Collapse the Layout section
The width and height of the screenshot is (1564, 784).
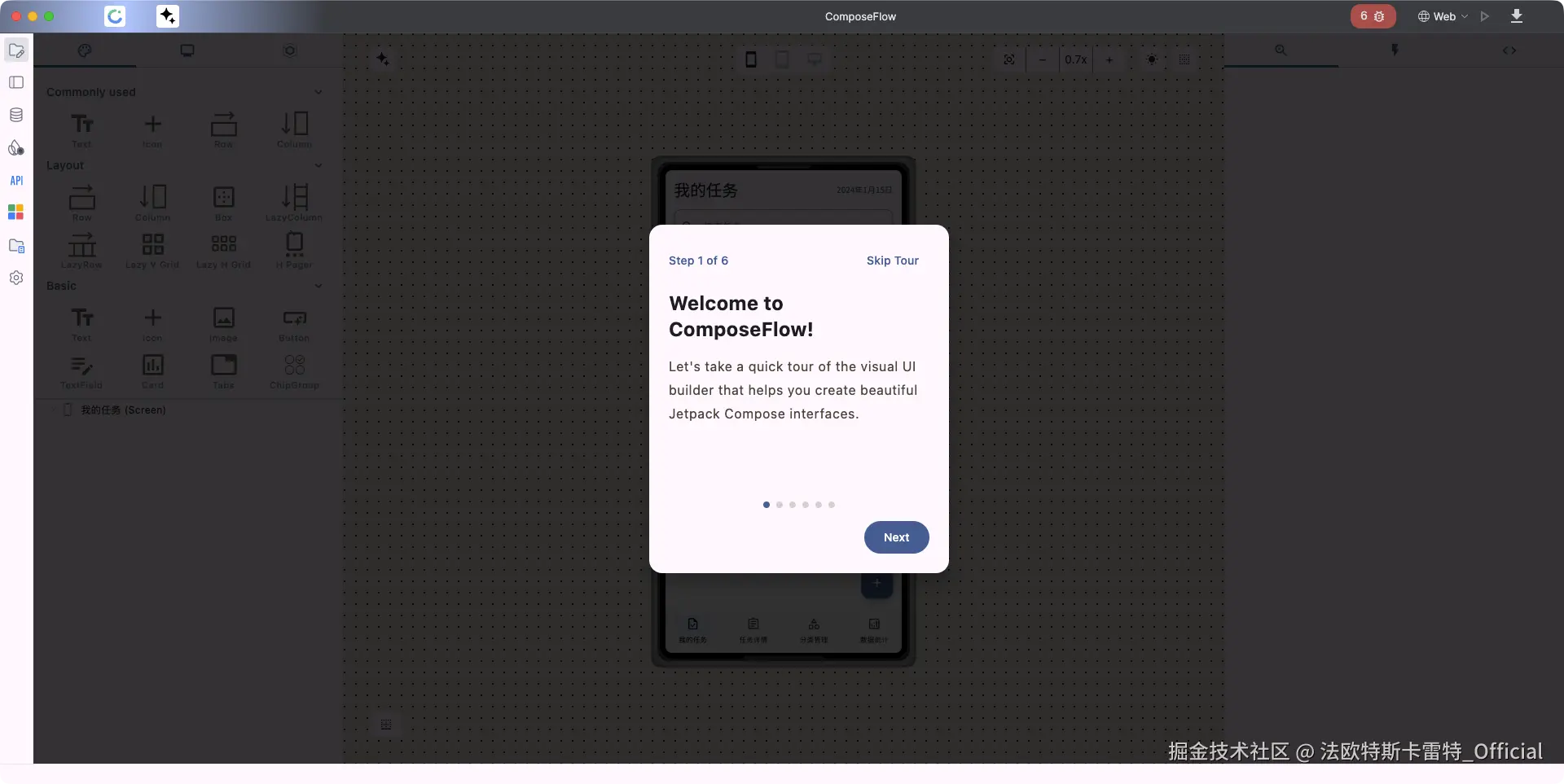click(x=319, y=165)
